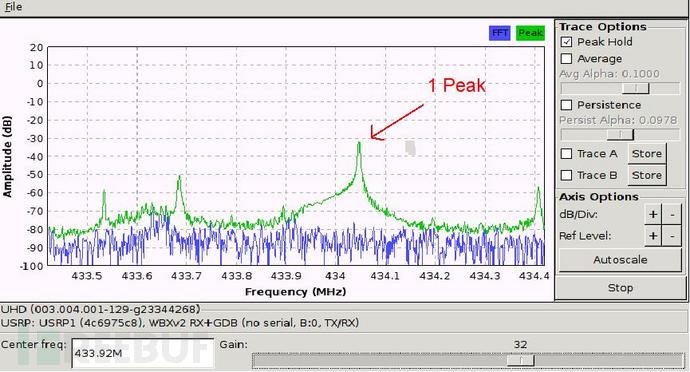690x372 pixels.
Task: Focus the Center freq input field
Action: (143, 353)
